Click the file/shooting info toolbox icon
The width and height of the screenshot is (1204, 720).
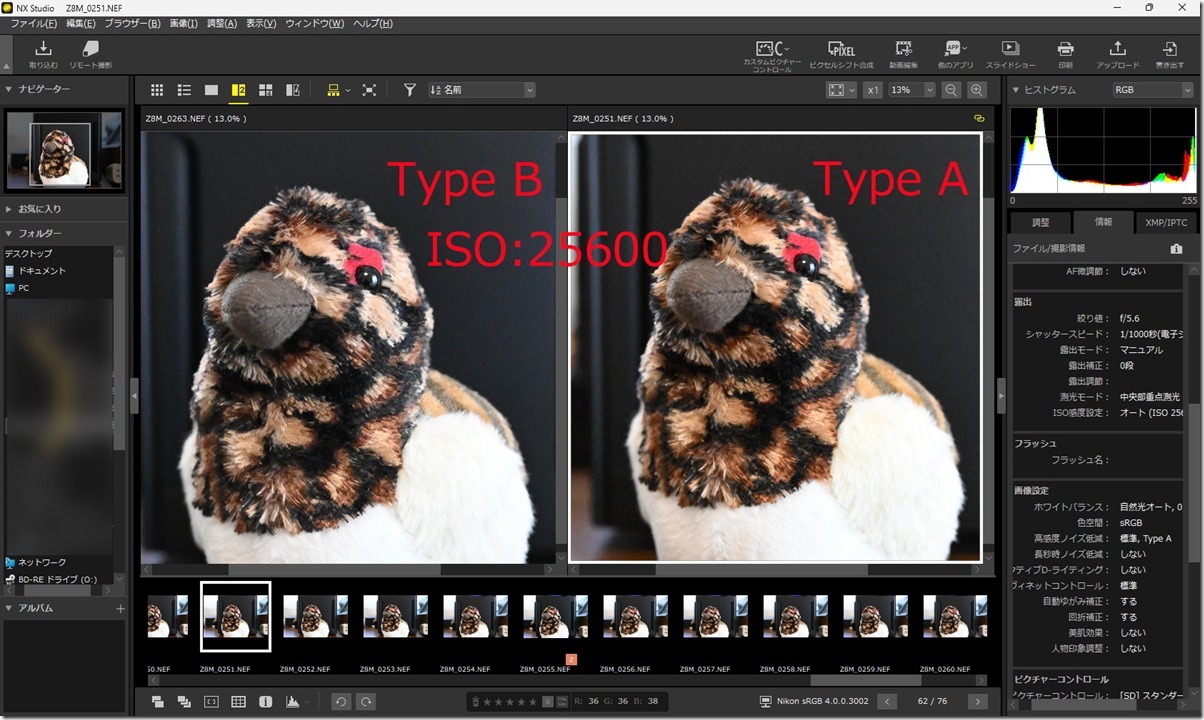tap(1176, 248)
